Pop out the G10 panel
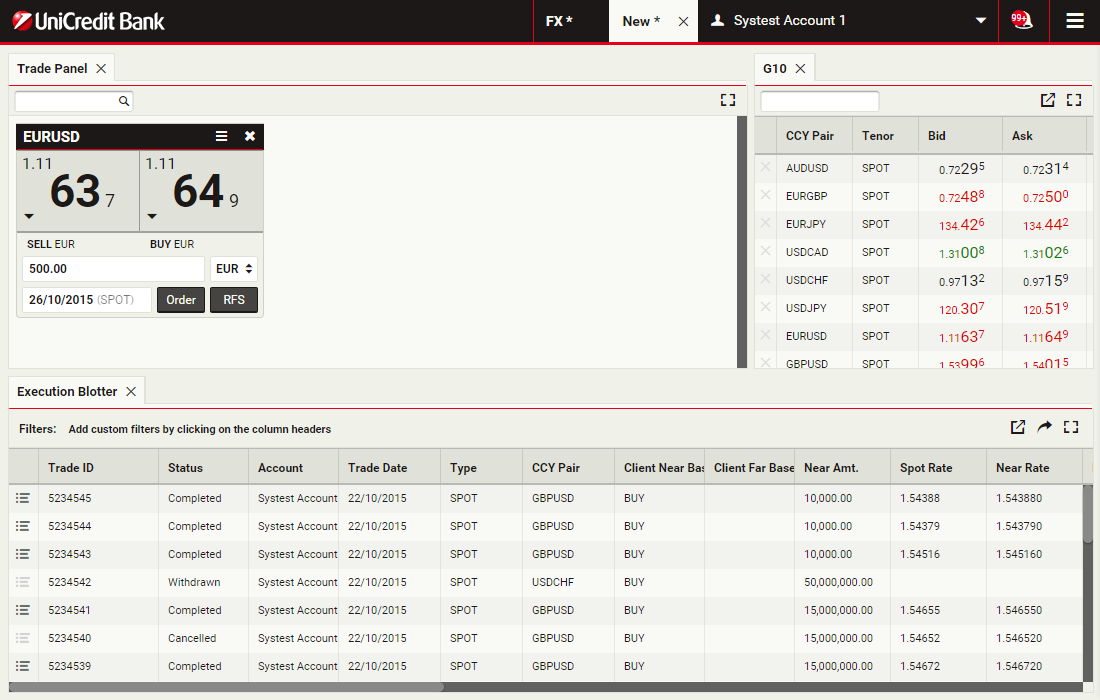1100x700 pixels. (x=1047, y=100)
